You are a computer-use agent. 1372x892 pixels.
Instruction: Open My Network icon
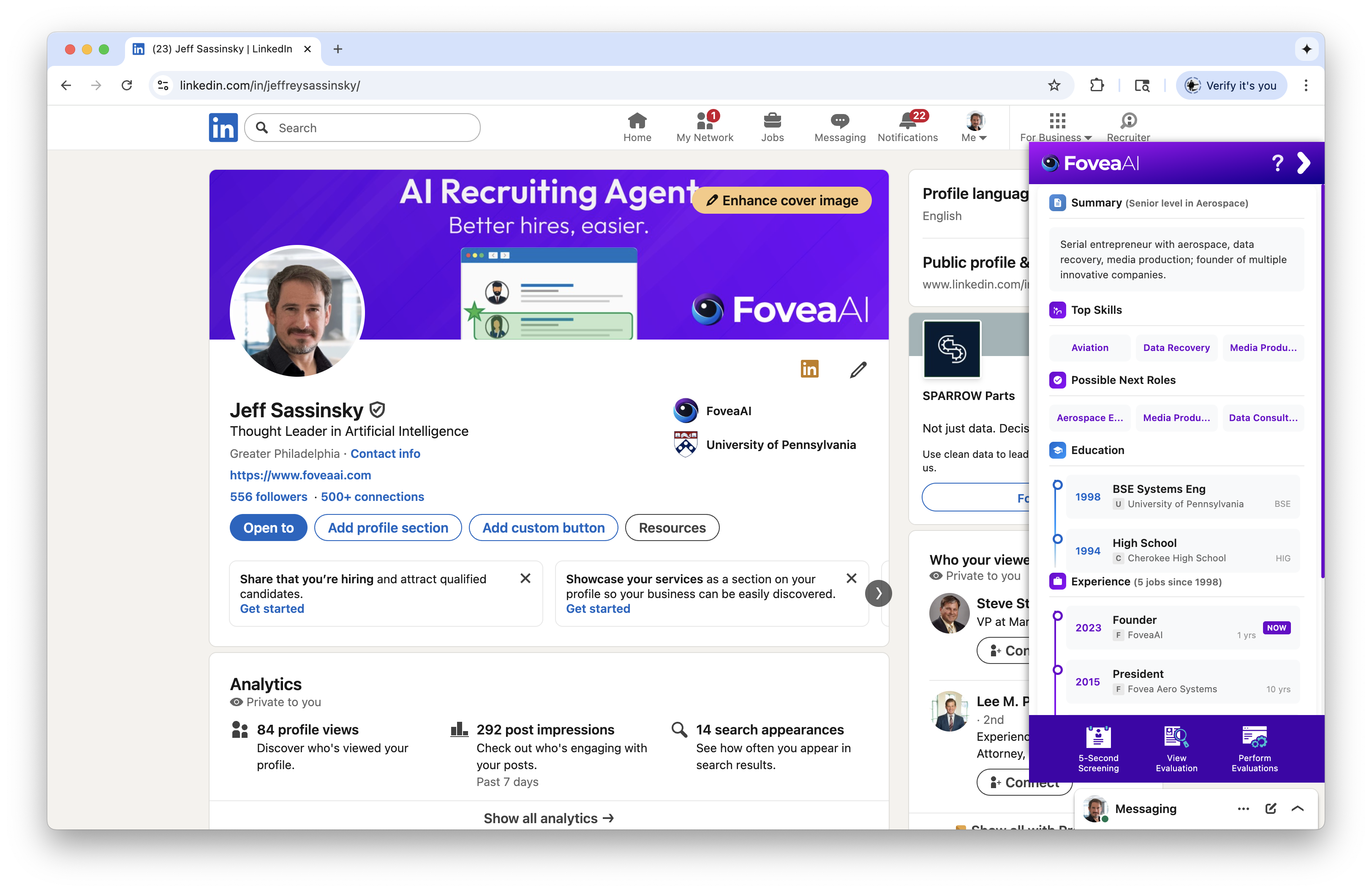(705, 120)
